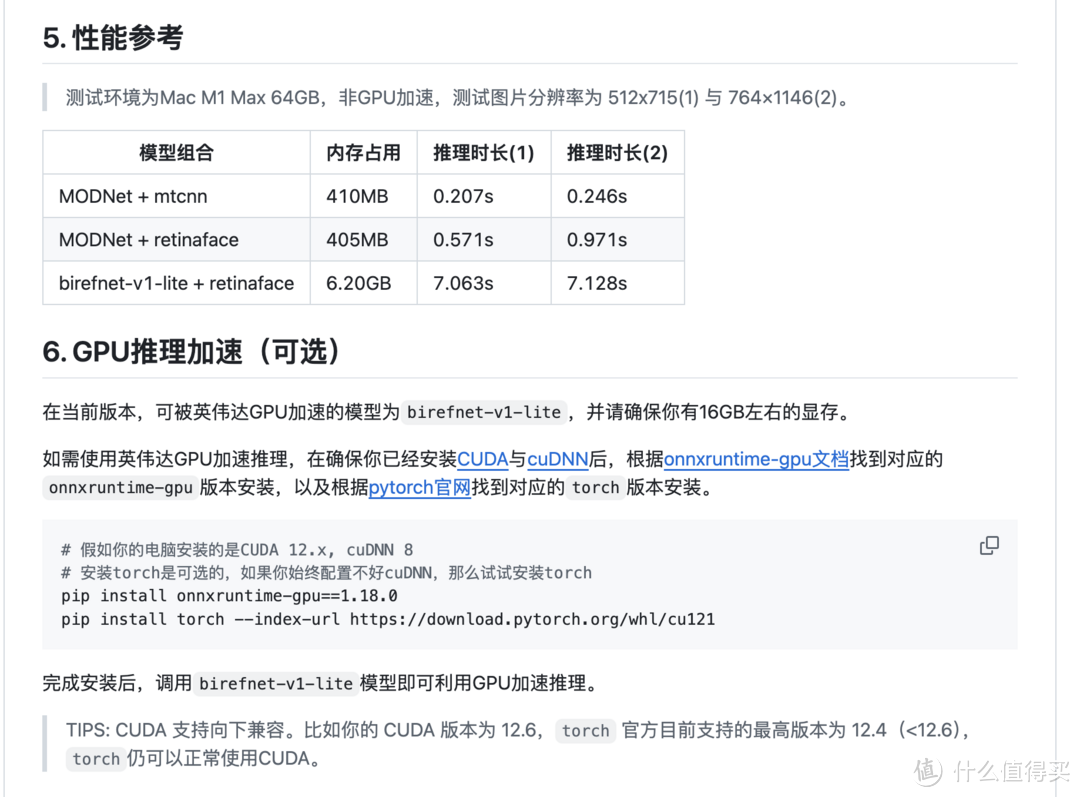Open the pytorch官网 link
Image resolution: width=1080 pixels, height=797 pixels.
tap(419, 487)
